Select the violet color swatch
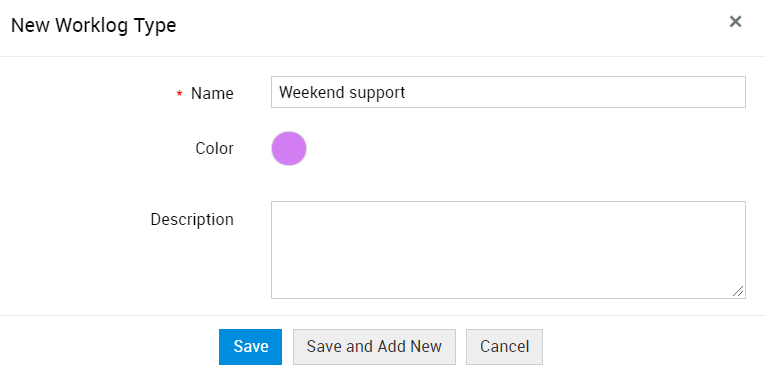 point(289,148)
